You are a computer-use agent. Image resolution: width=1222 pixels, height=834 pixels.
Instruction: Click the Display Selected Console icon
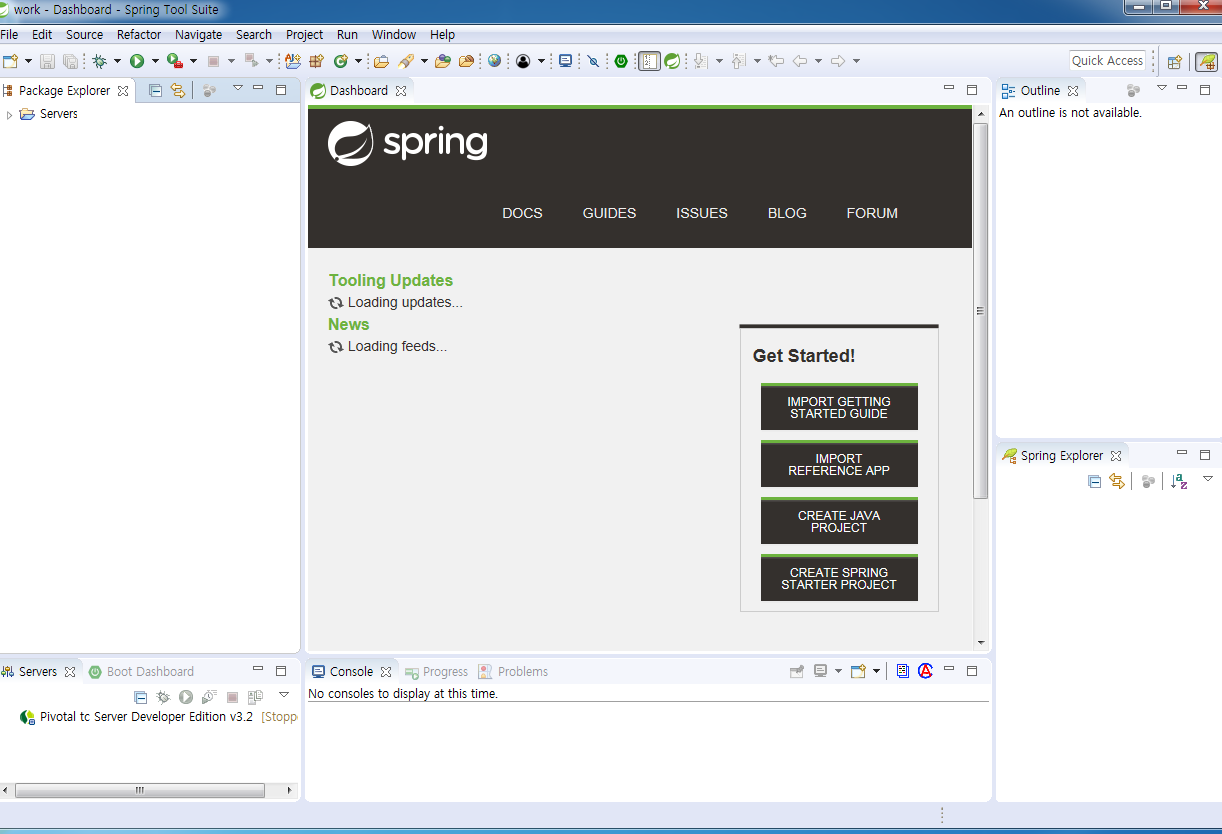(820, 671)
